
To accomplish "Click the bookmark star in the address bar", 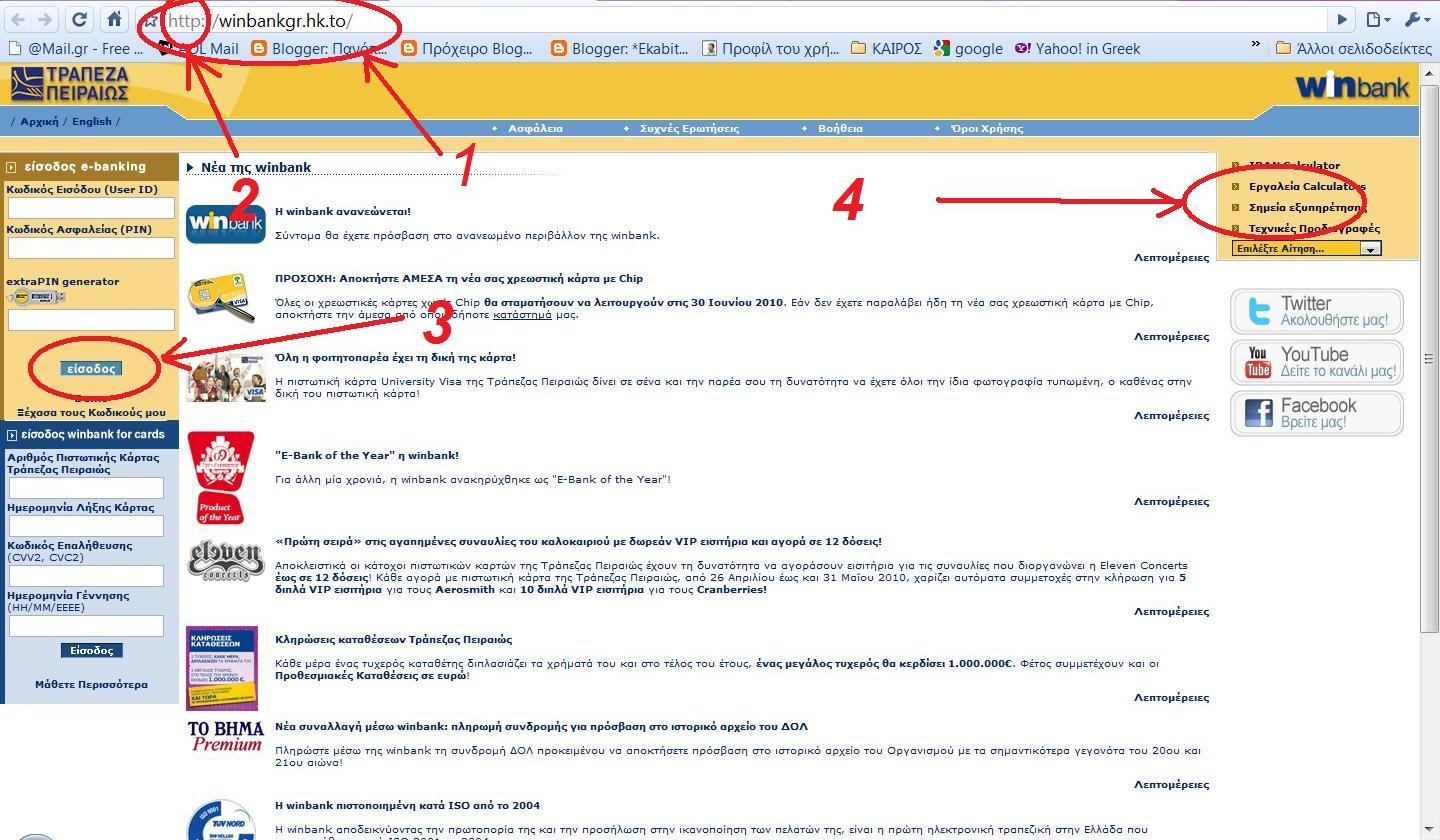I will pyautogui.click(x=150, y=20).
